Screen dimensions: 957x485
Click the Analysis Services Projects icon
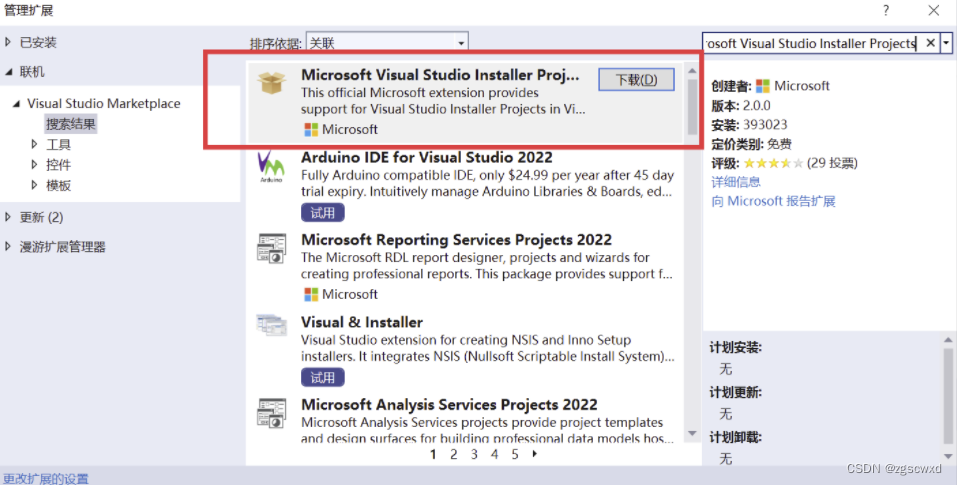click(272, 413)
